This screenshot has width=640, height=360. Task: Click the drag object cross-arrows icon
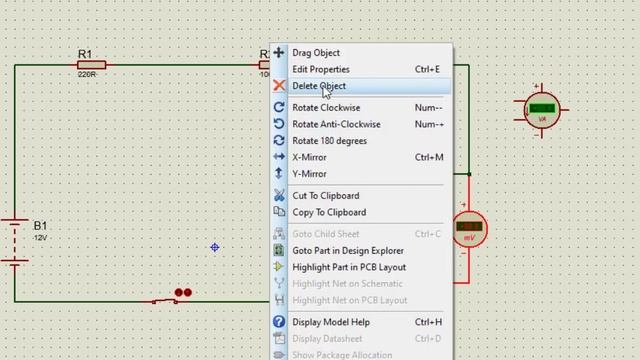pos(279,52)
